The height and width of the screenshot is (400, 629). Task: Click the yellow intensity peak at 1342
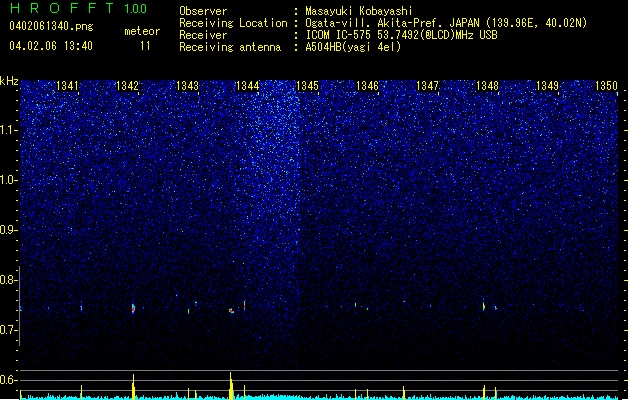pos(134,387)
